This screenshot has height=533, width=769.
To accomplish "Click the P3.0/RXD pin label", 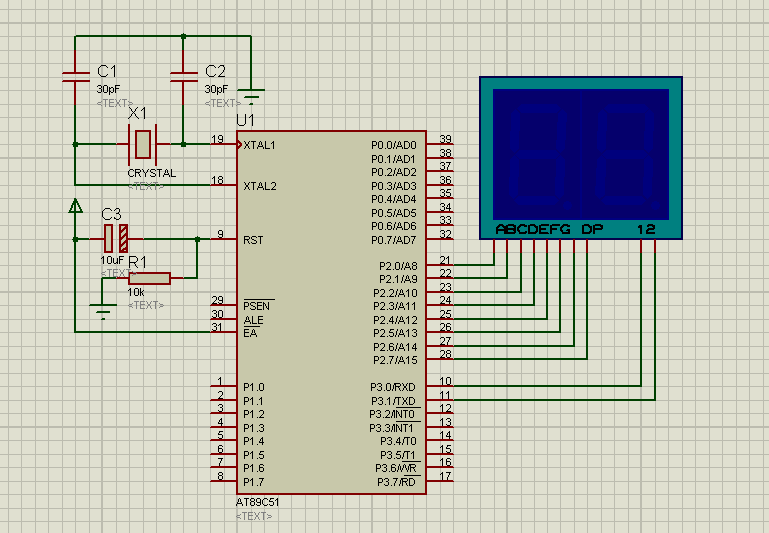I will [393, 387].
